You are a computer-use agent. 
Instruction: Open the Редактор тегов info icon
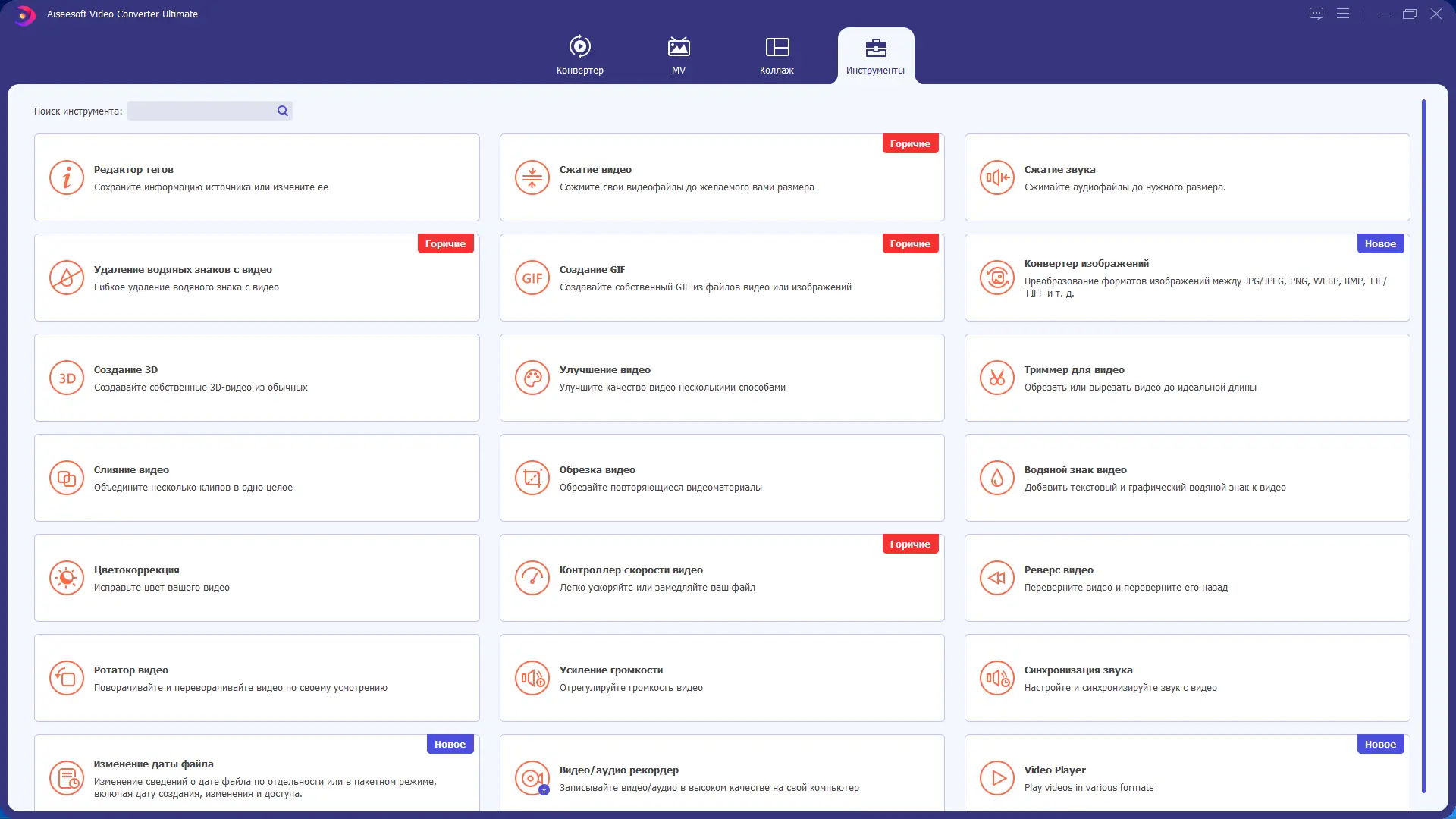67,178
